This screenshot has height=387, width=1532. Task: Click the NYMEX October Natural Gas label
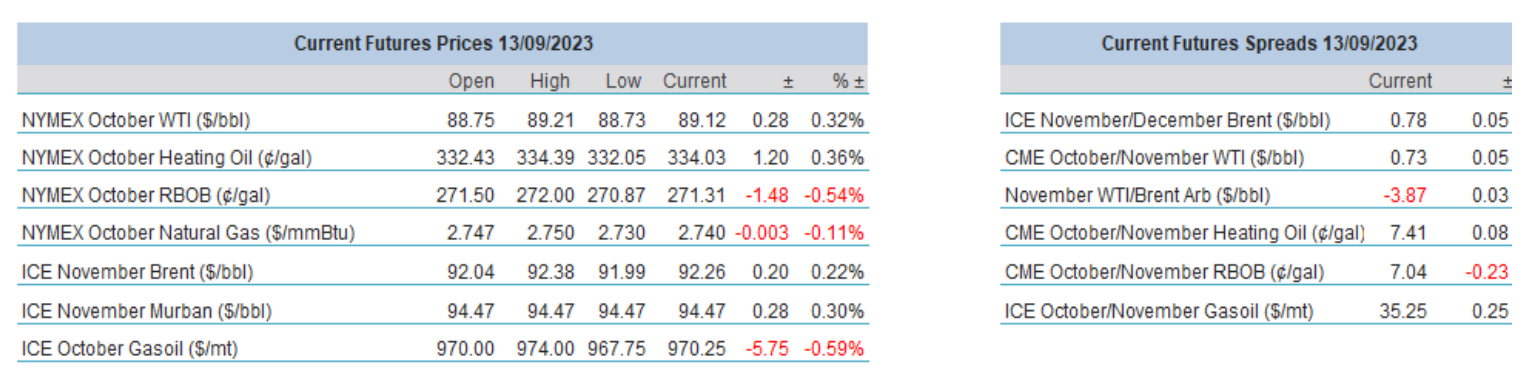188,234
